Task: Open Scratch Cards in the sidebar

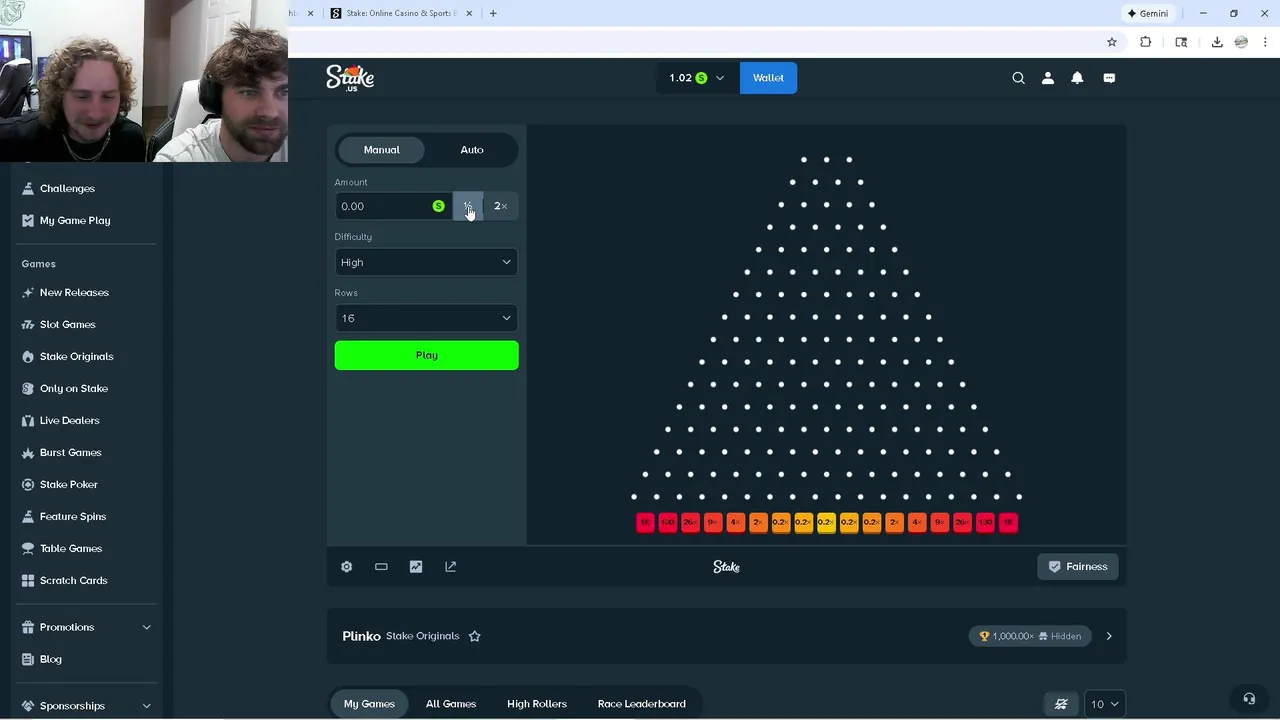Action: (73, 580)
